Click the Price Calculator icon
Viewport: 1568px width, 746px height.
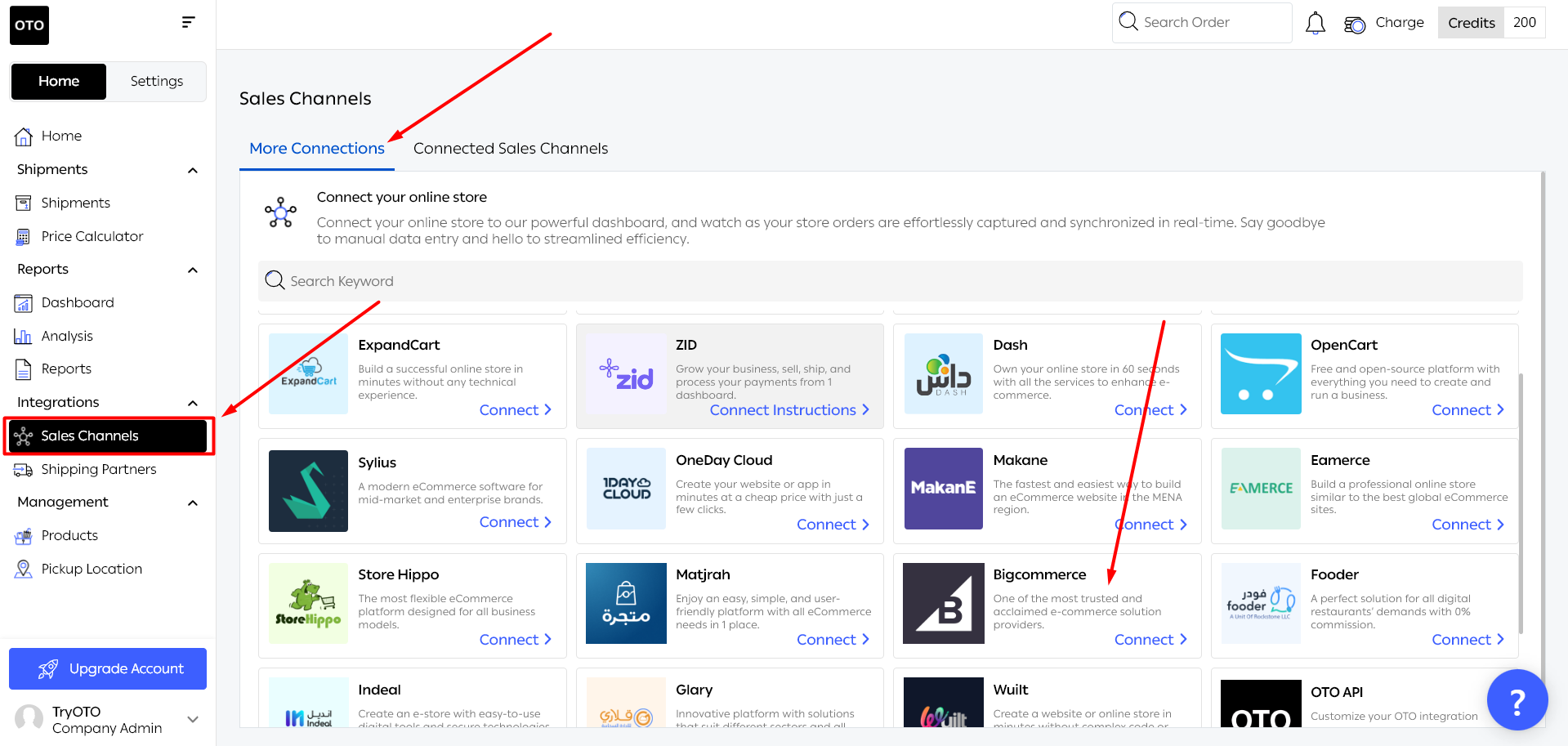[x=24, y=237]
